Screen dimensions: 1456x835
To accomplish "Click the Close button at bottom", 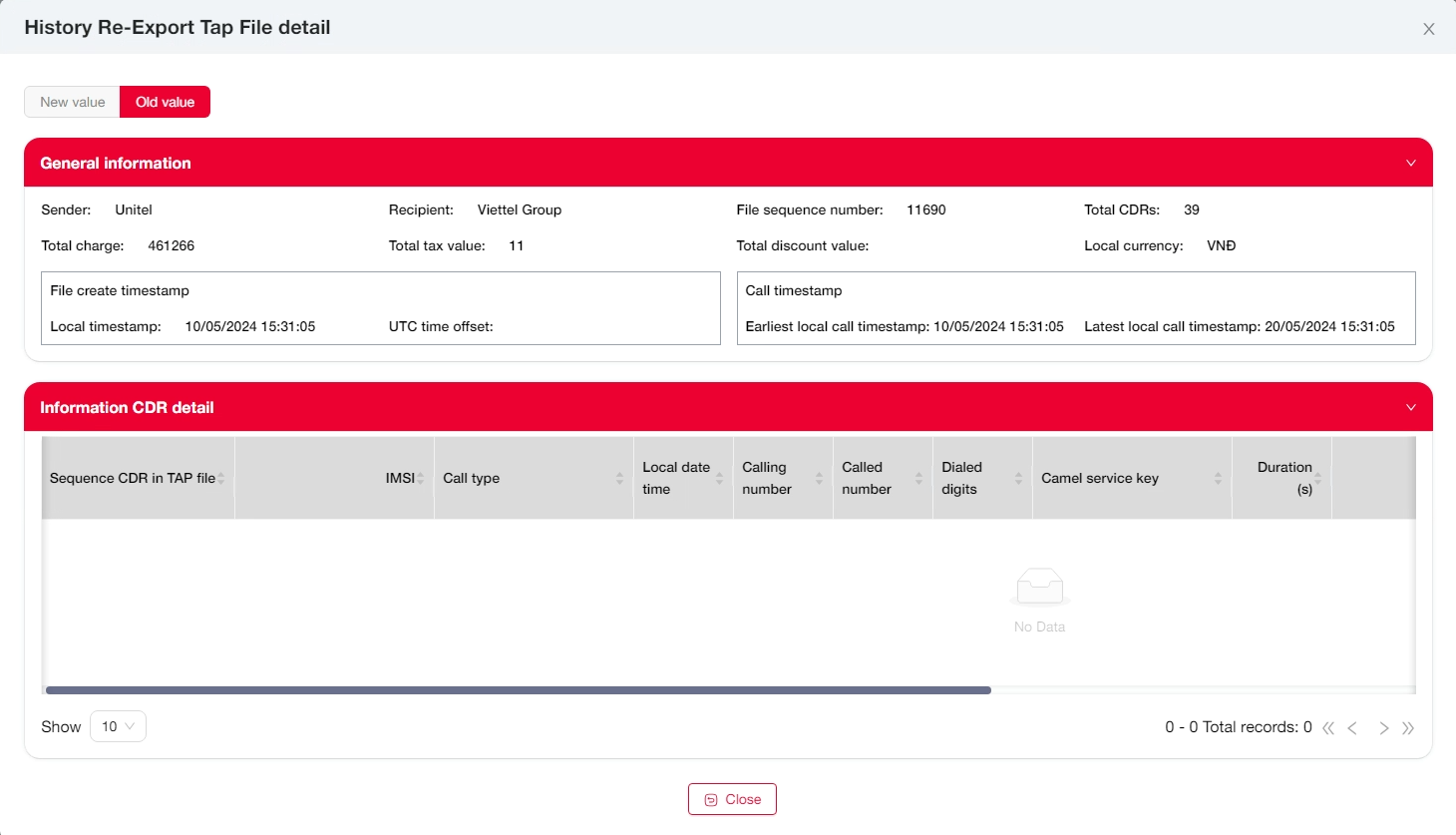I will 732,799.
